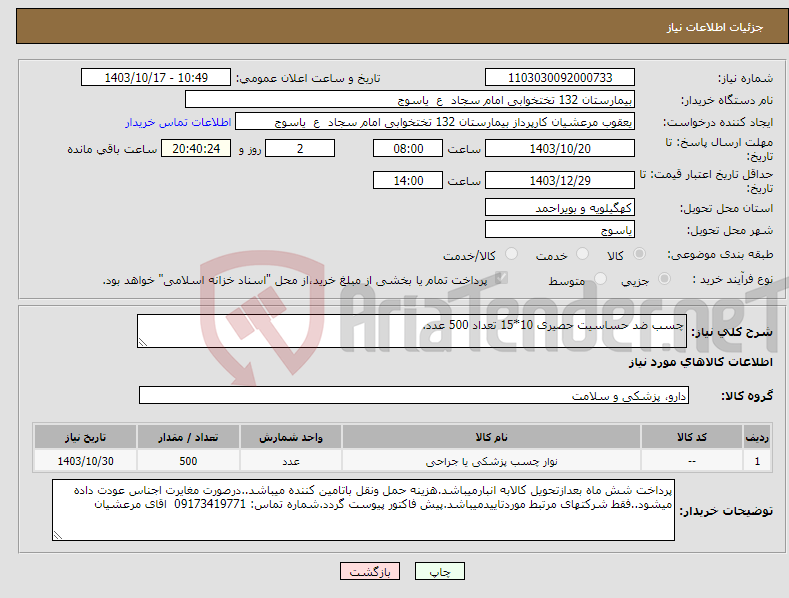Click the request creator name field
789x598 pixels.
click(435, 122)
